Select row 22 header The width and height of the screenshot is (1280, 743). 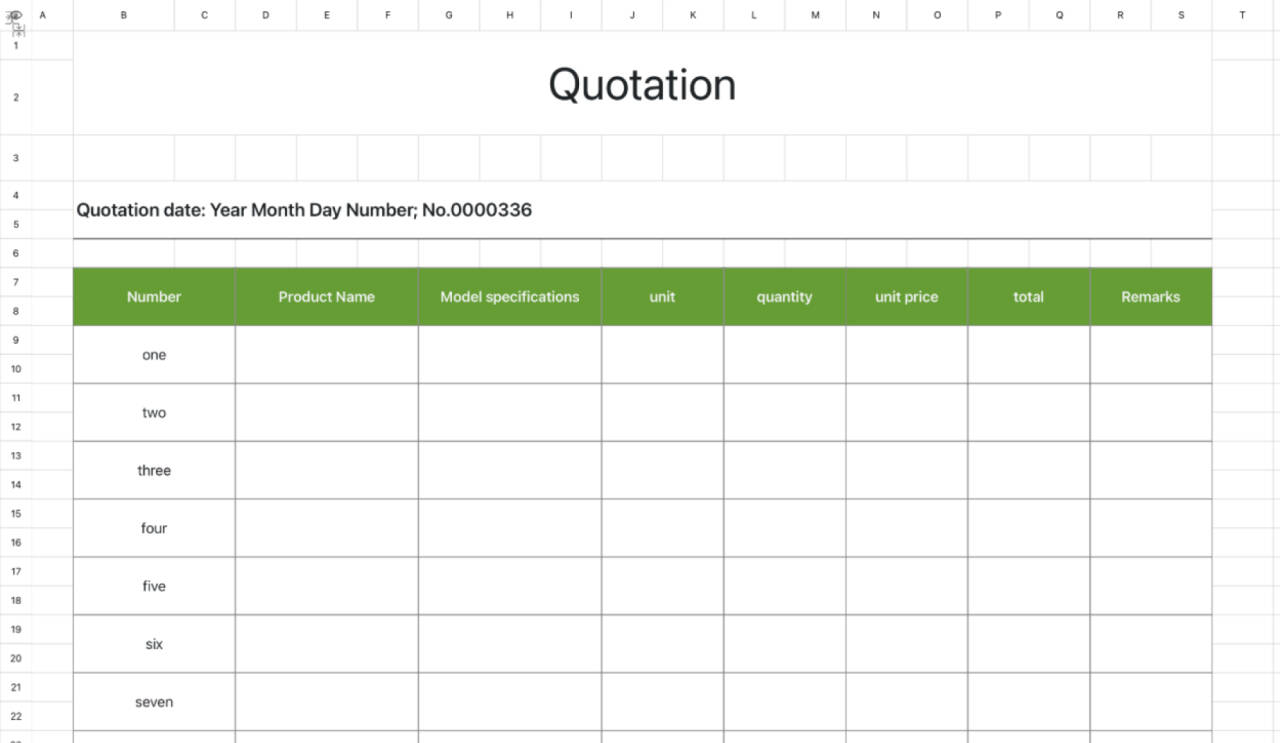16,717
